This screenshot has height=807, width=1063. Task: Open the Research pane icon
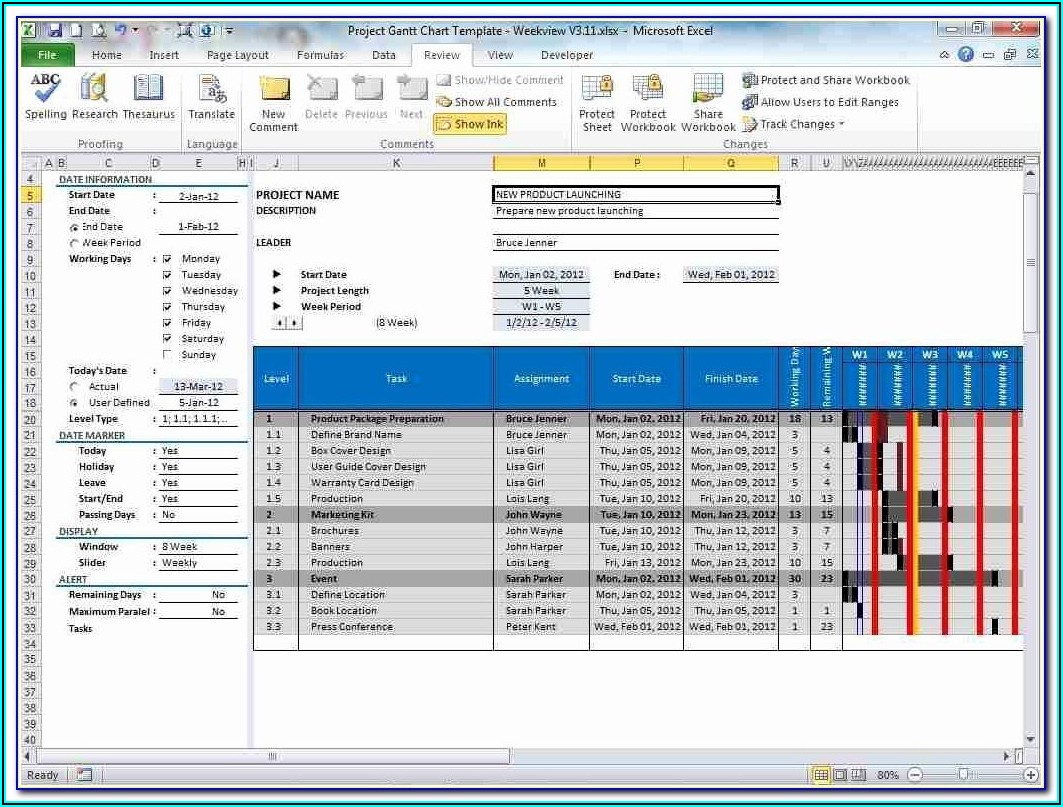click(x=95, y=97)
